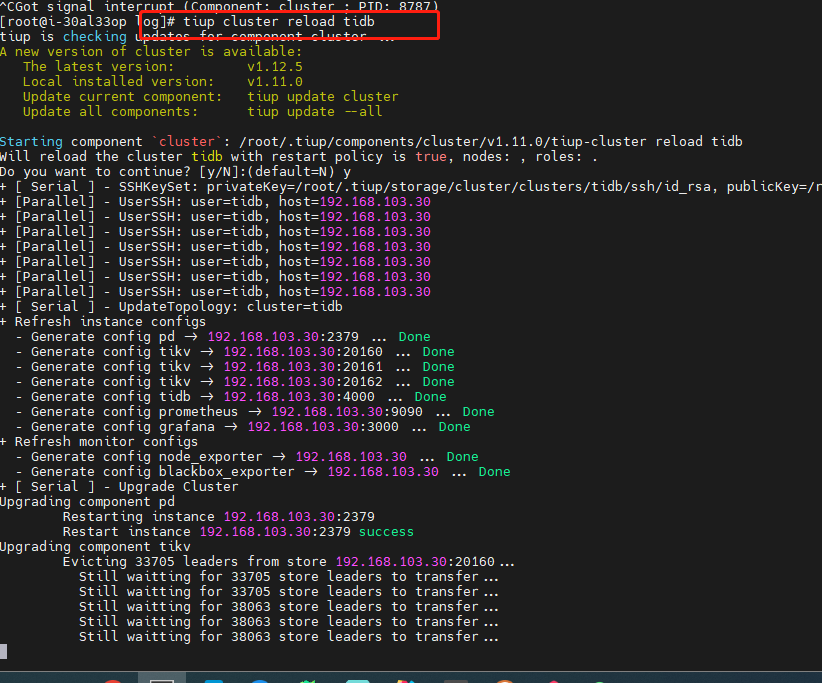Click the 'Generate config pd' line
The height and width of the screenshot is (683, 822).
tap(223, 337)
